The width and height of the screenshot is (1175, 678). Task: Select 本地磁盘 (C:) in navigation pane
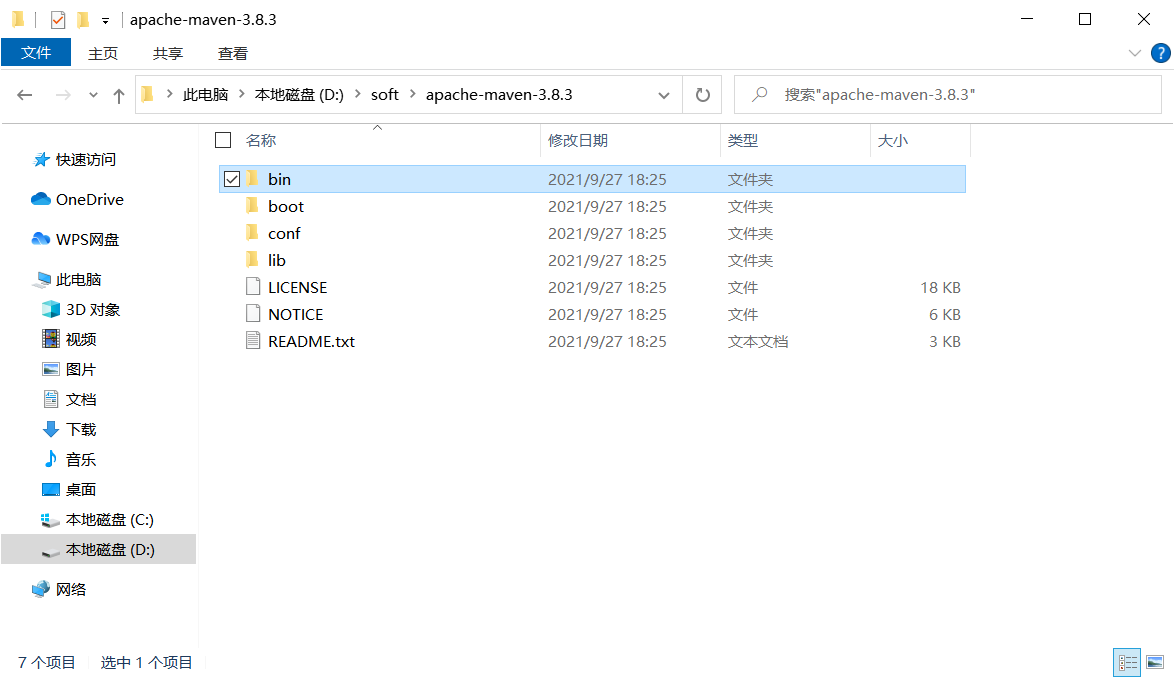point(109,519)
